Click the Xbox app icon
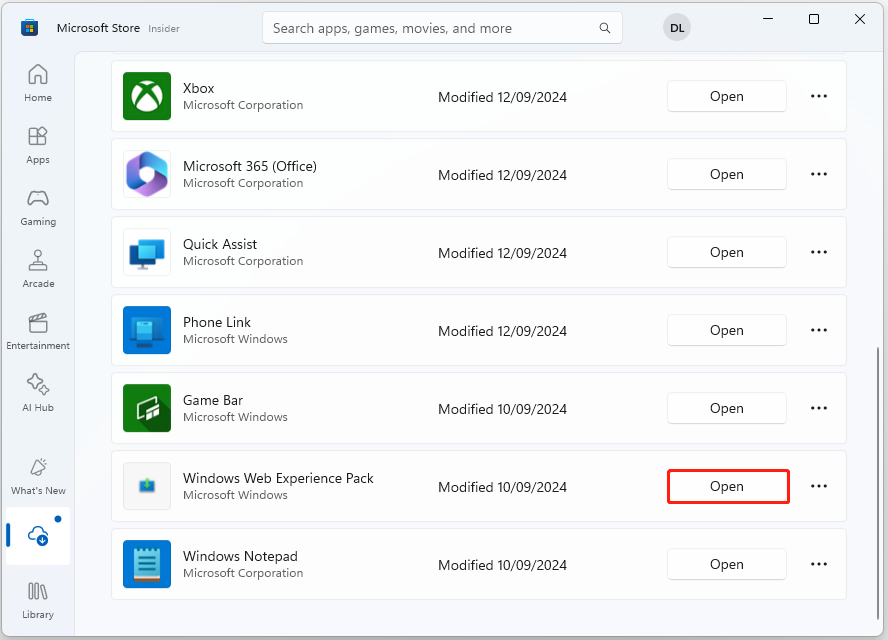The width and height of the screenshot is (888, 640). pyautogui.click(x=147, y=96)
